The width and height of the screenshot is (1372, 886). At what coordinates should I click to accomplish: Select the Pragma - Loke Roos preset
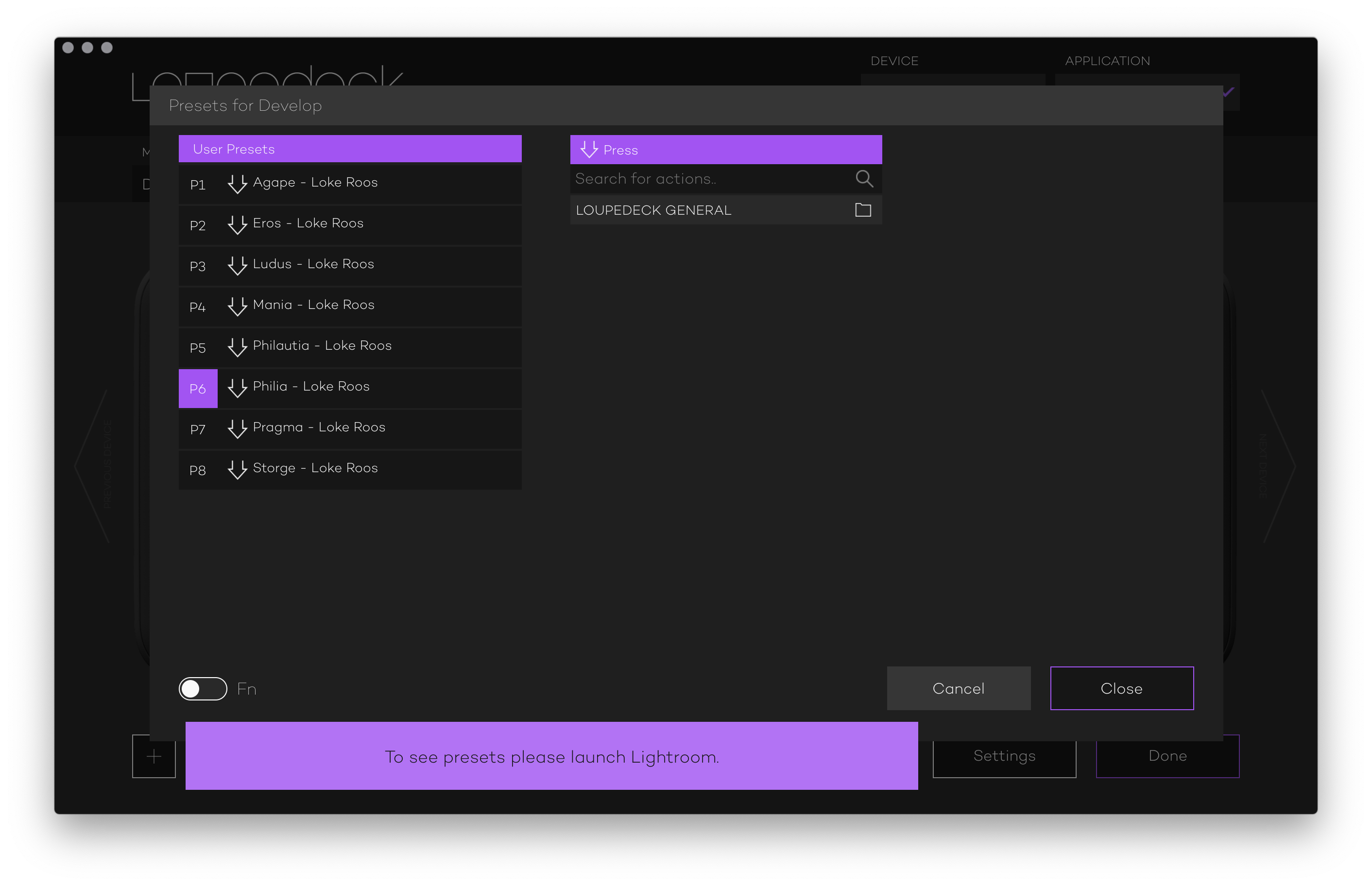319,427
